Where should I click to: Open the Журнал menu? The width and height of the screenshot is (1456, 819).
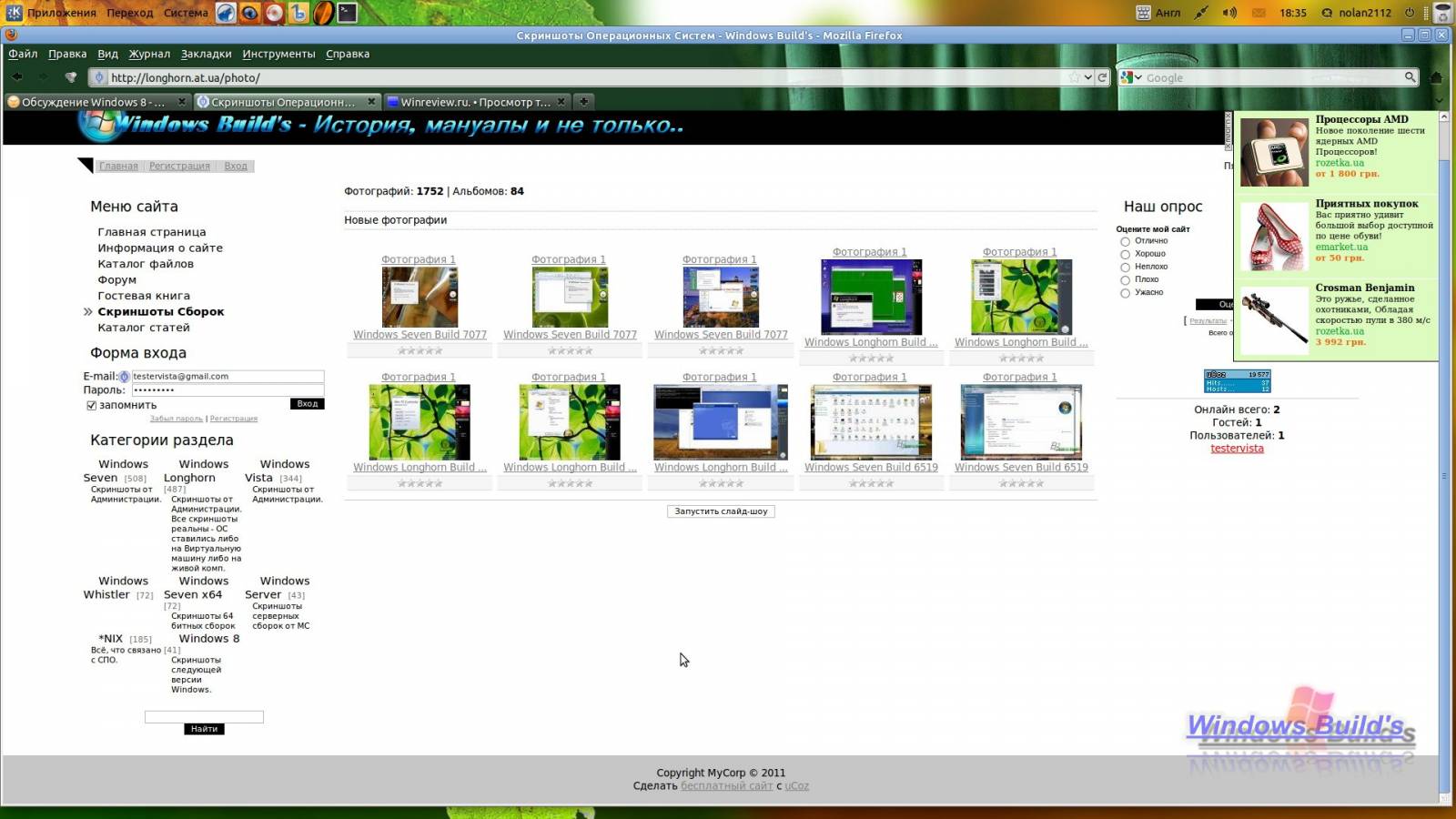149,54
